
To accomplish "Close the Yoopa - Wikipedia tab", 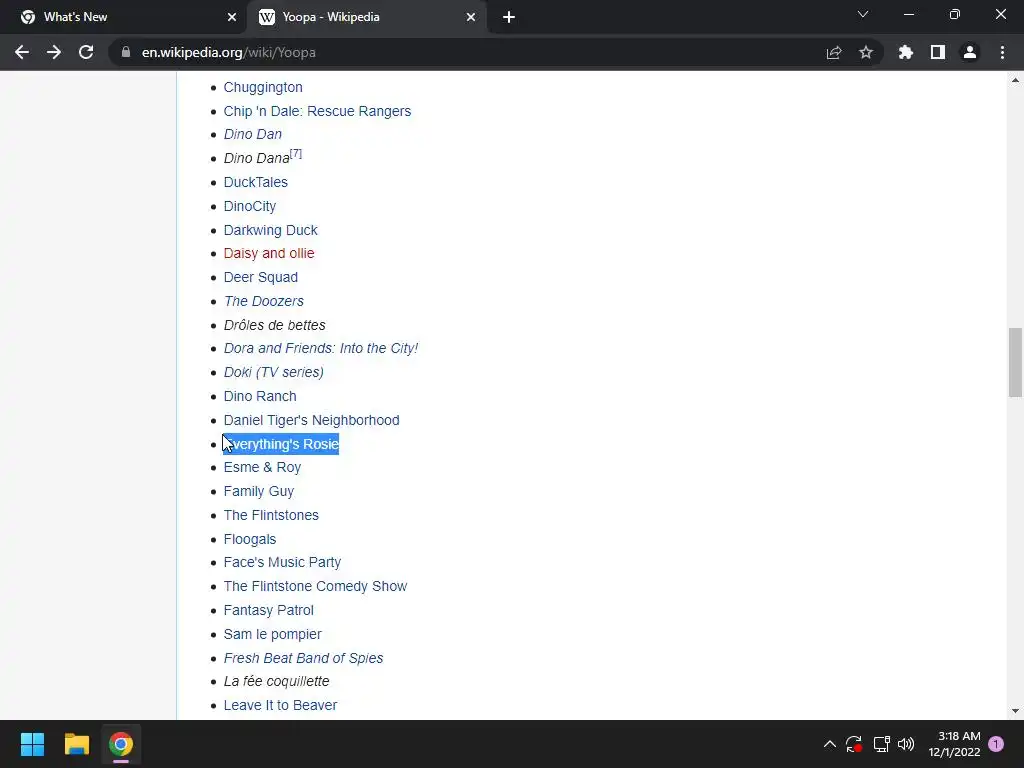I will point(471,17).
